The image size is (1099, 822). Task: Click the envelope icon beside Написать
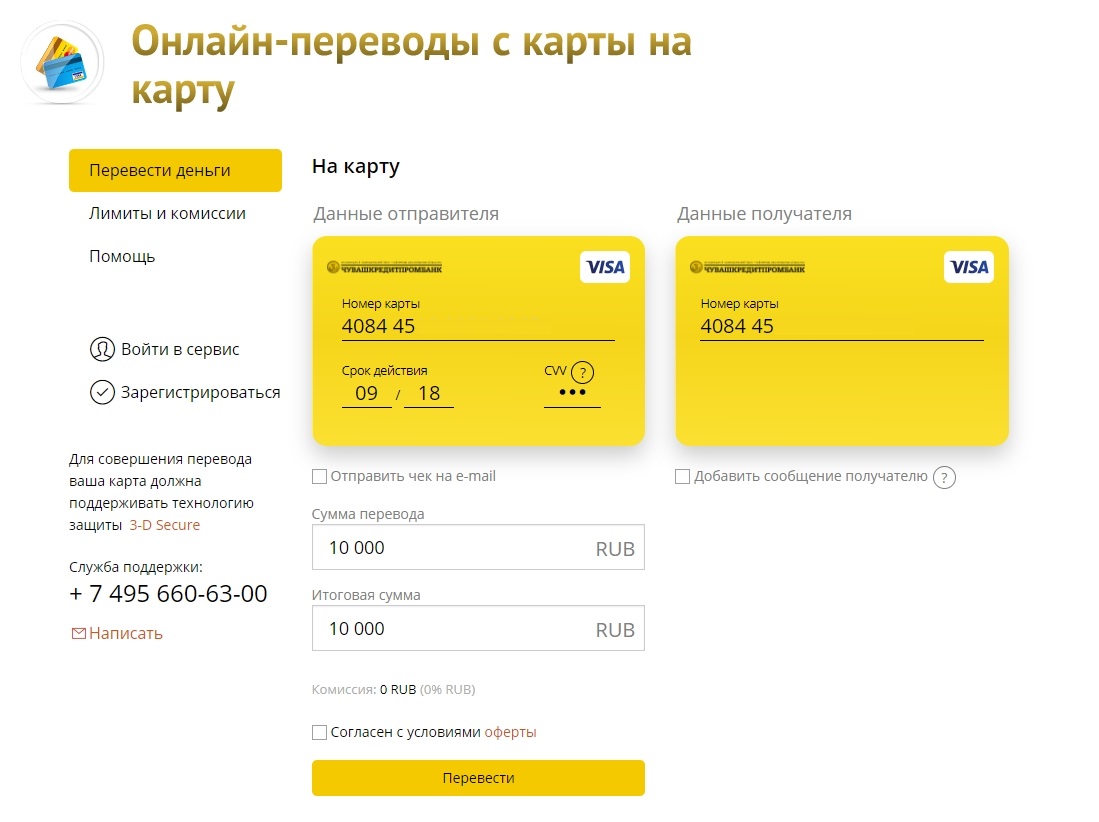(x=78, y=633)
